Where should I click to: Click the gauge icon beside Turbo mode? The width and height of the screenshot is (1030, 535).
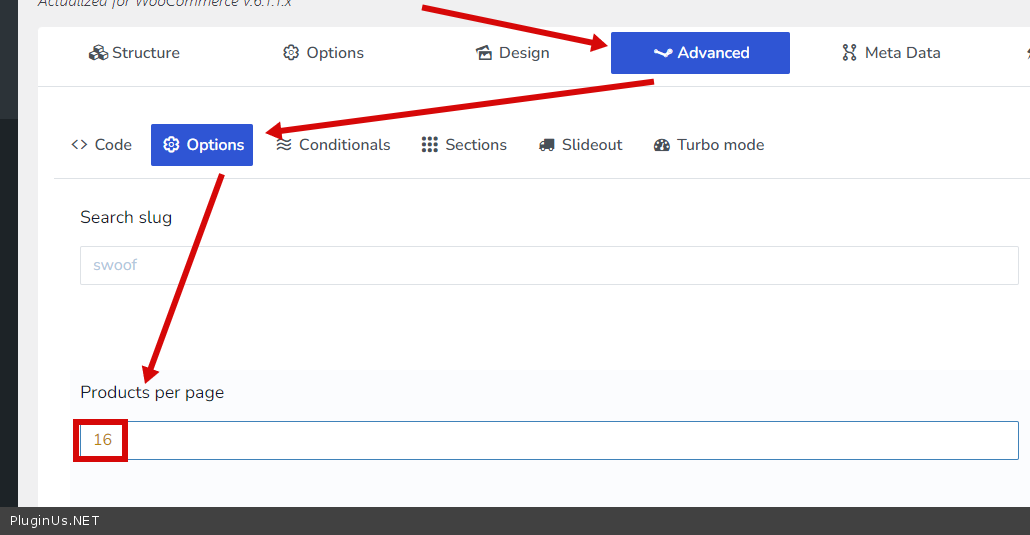click(662, 145)
